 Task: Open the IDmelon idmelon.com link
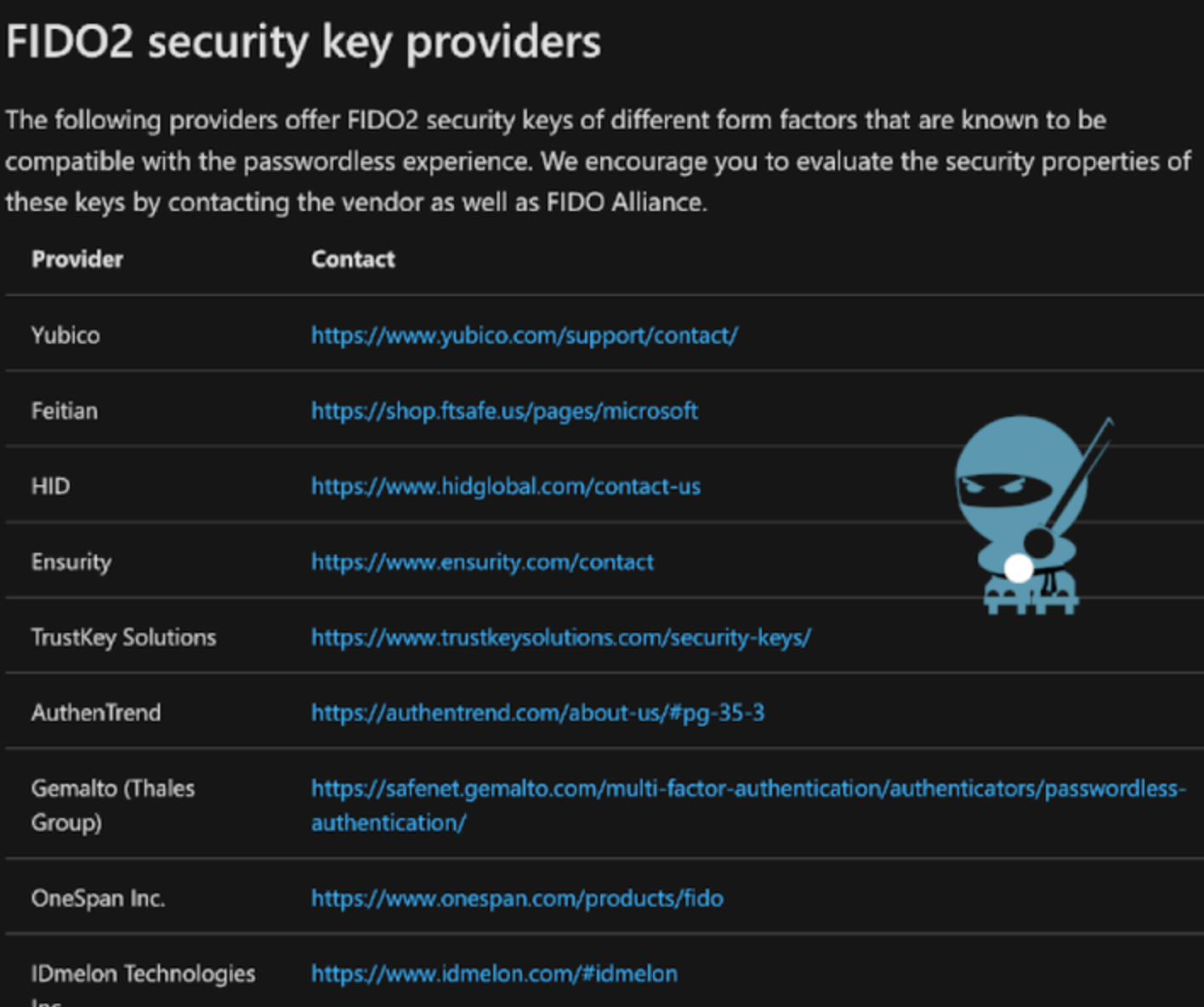494,973
